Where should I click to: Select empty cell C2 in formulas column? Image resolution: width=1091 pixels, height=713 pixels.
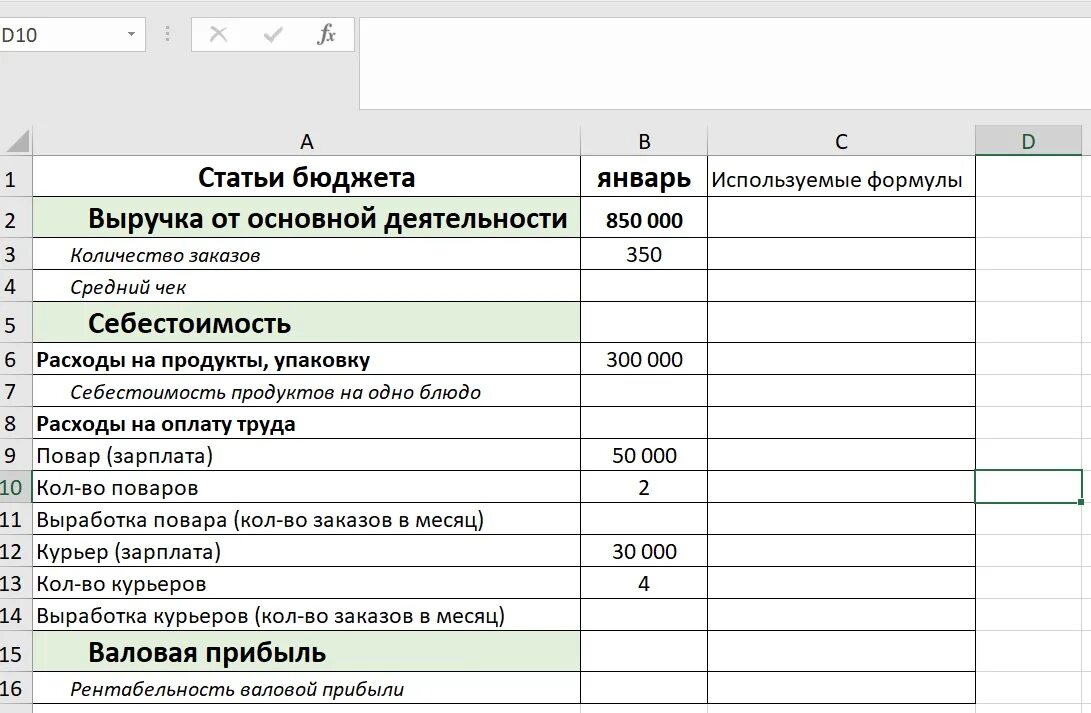(x=841, y=218)
